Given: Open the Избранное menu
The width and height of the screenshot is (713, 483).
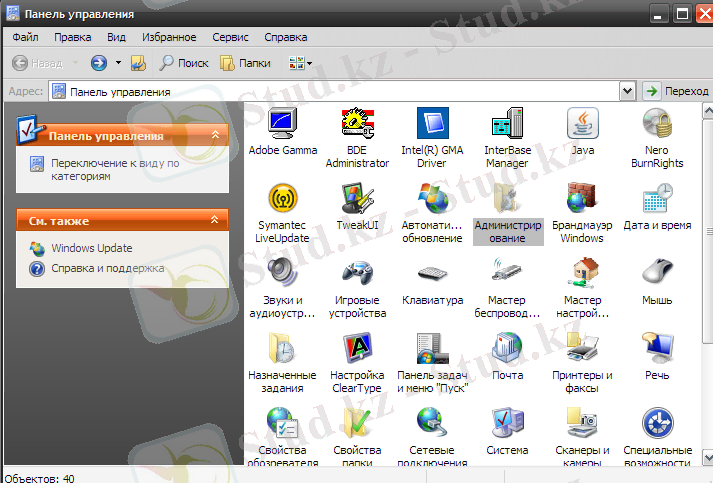Looking at the screenshot, I should [x=169, y=37].
